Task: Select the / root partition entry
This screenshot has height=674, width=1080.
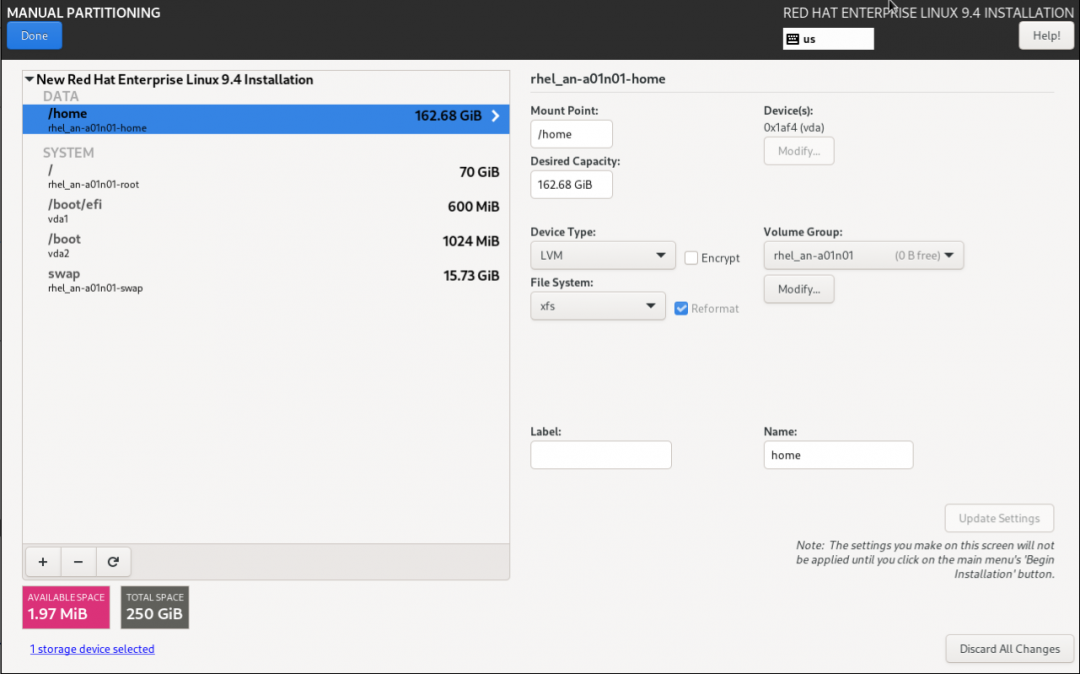Action: coord(265,177)
